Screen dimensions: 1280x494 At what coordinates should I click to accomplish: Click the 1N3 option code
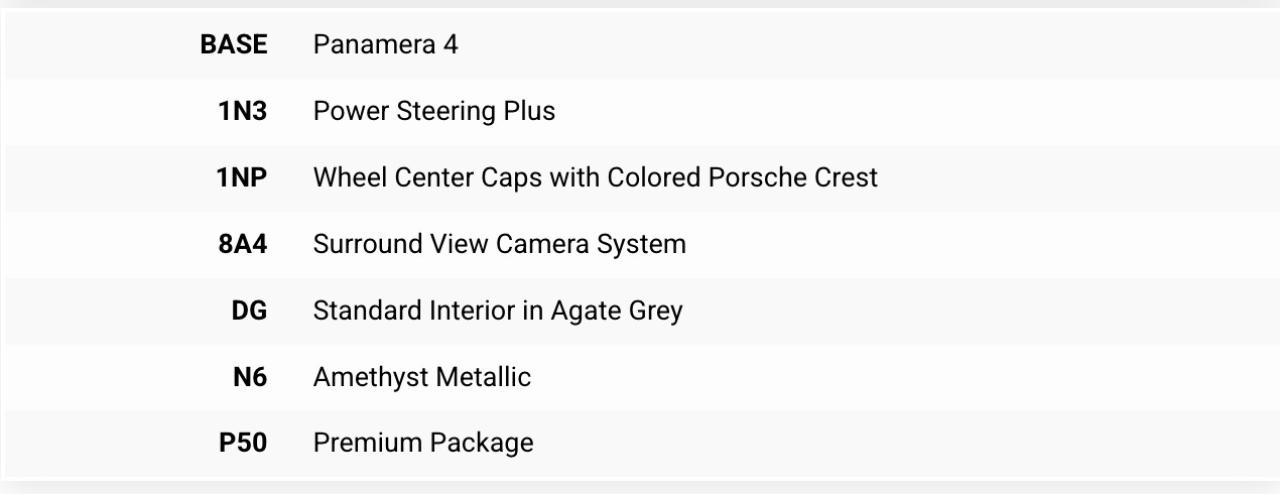pos(243,112)
